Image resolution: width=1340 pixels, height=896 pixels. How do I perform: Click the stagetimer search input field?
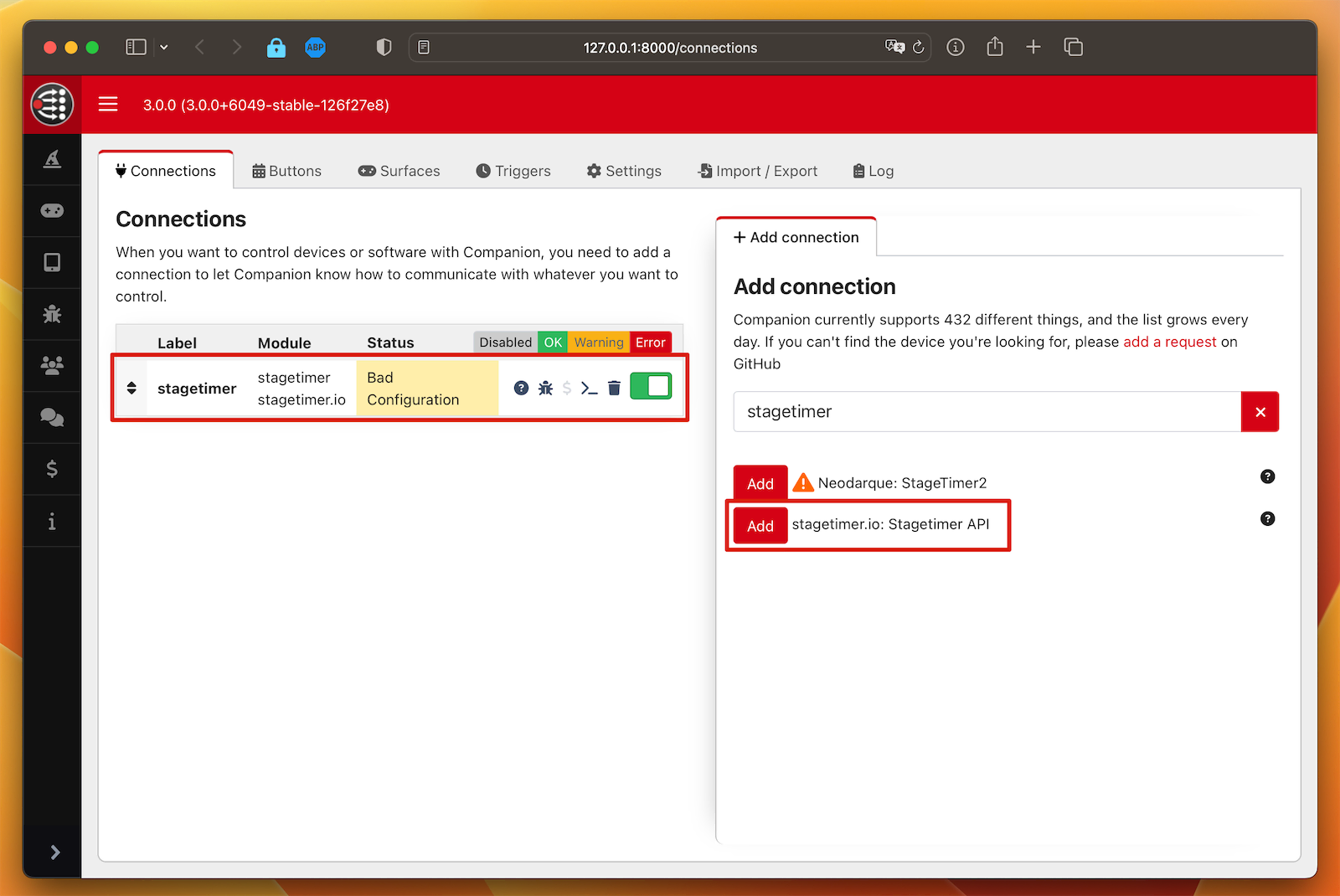(x=987, y=412)
